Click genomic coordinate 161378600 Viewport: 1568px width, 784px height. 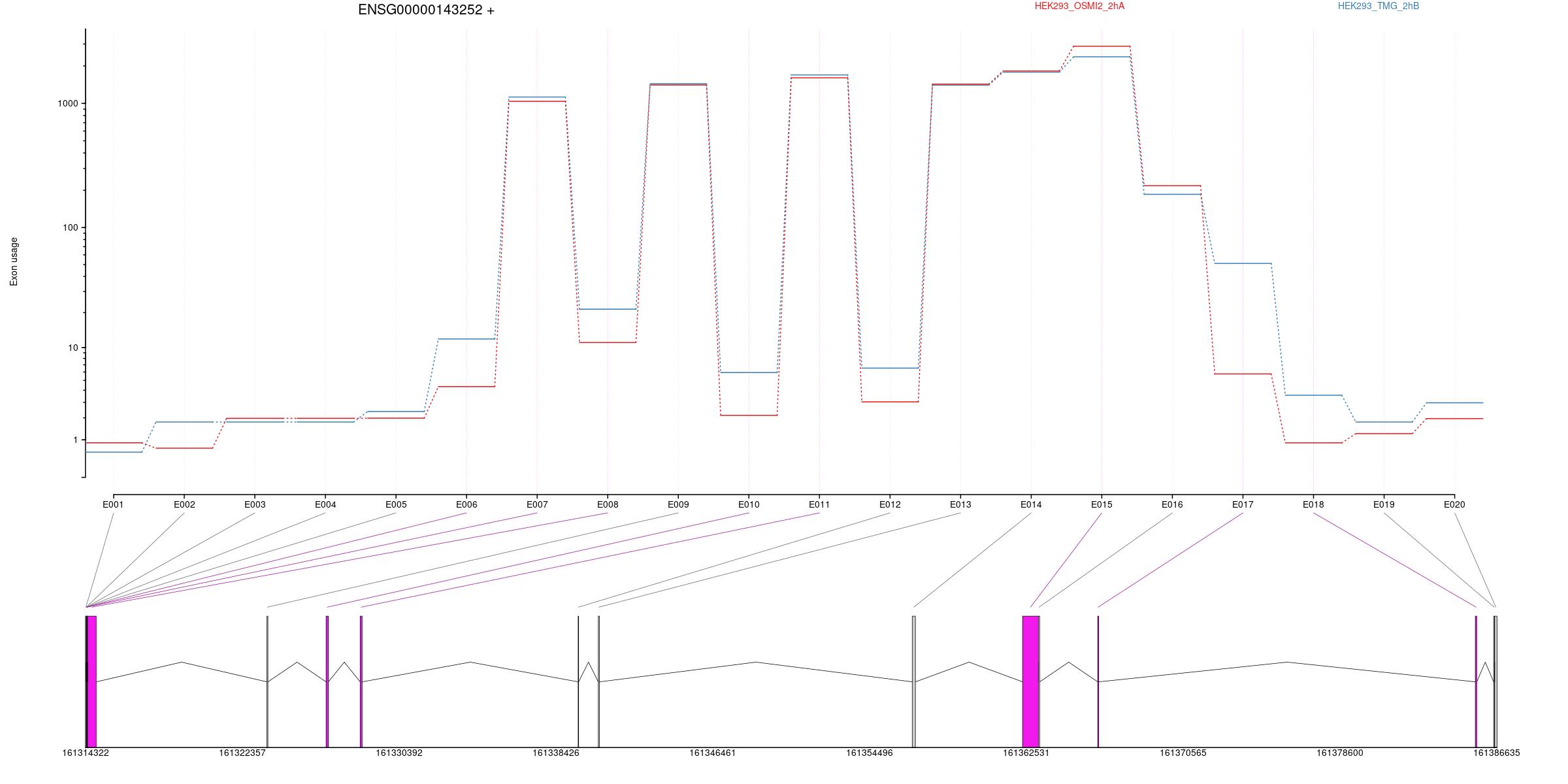tap(1340, 753)
